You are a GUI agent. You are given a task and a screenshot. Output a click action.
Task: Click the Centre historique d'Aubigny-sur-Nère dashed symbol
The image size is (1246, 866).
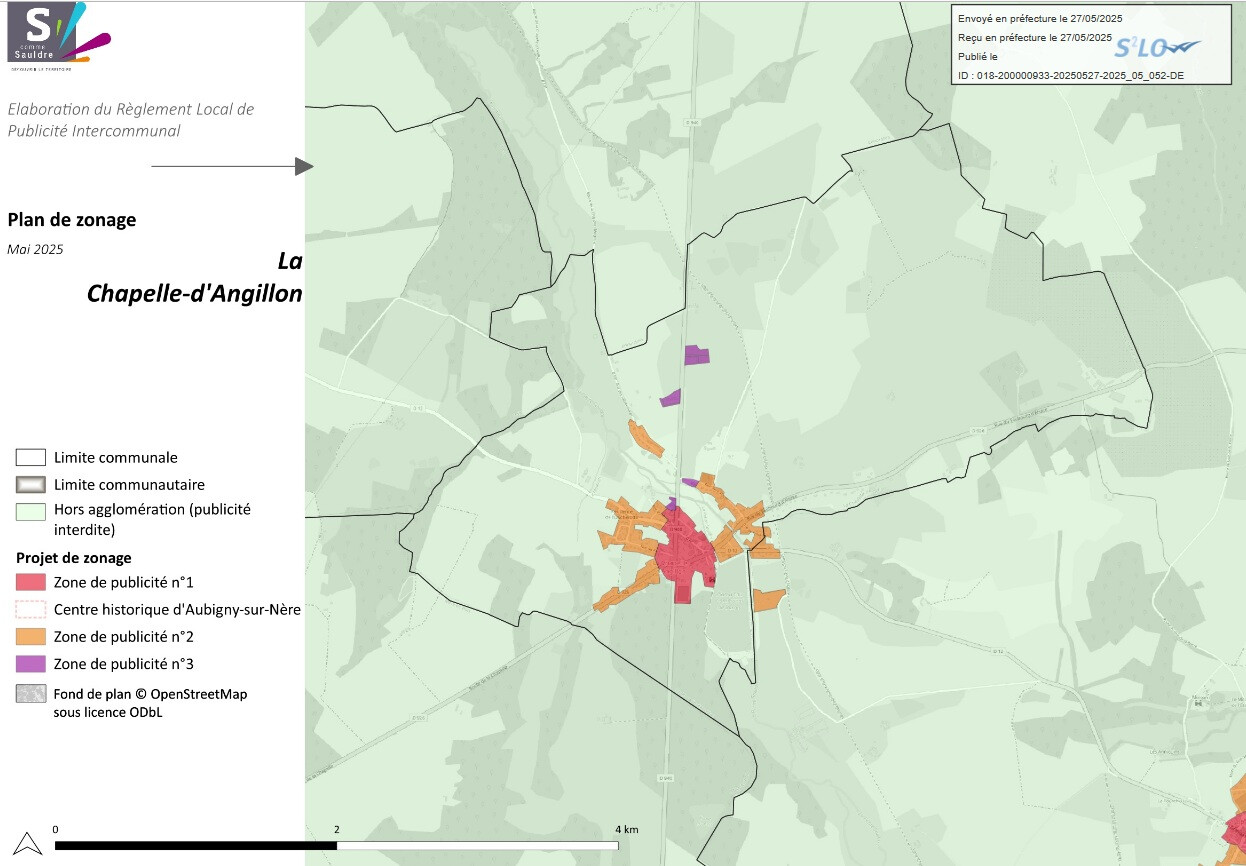pyautogui.click(x=30, y=609)
